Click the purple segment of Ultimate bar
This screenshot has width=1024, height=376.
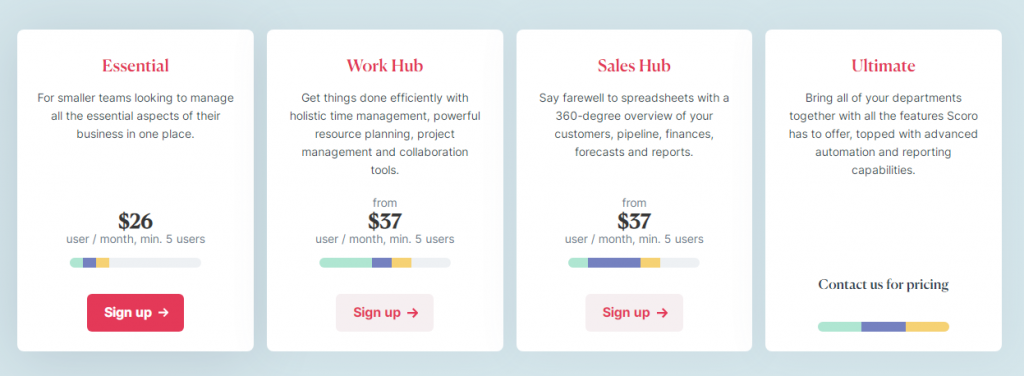[x=884, y=326]
